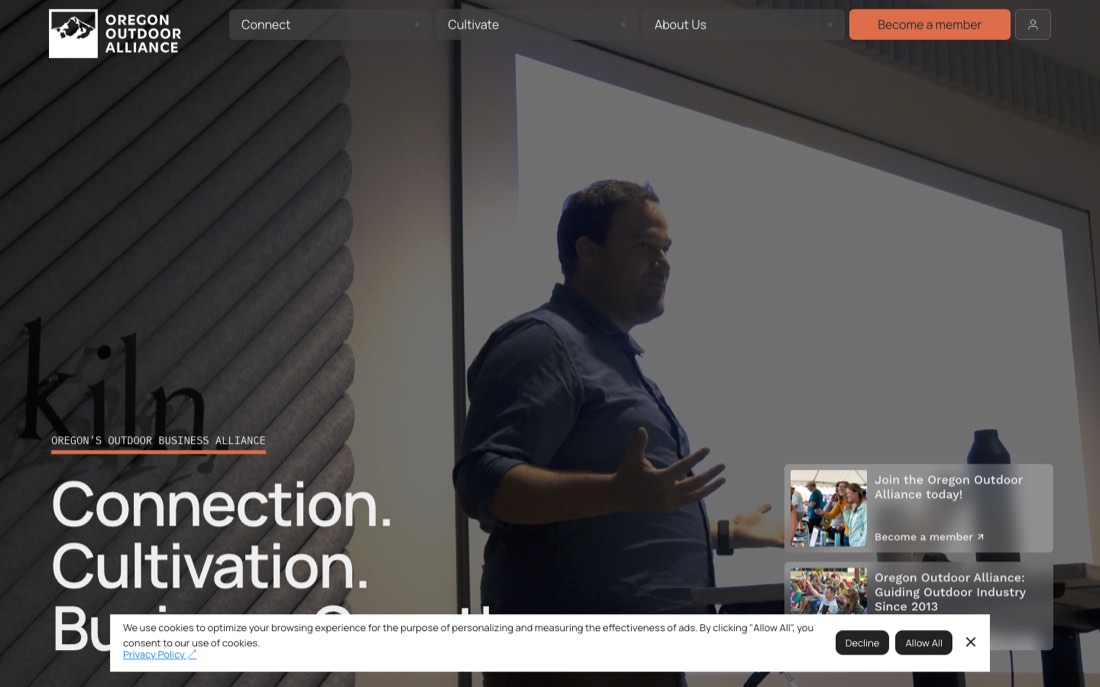Expand the Cultivate dropdown menu

click(537, 25)
